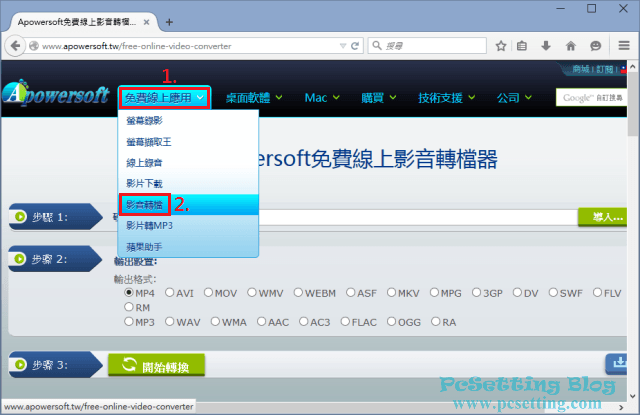Choose the WMA audio option
The width and height of the screenshot is (640, 415).
(216, 322)
